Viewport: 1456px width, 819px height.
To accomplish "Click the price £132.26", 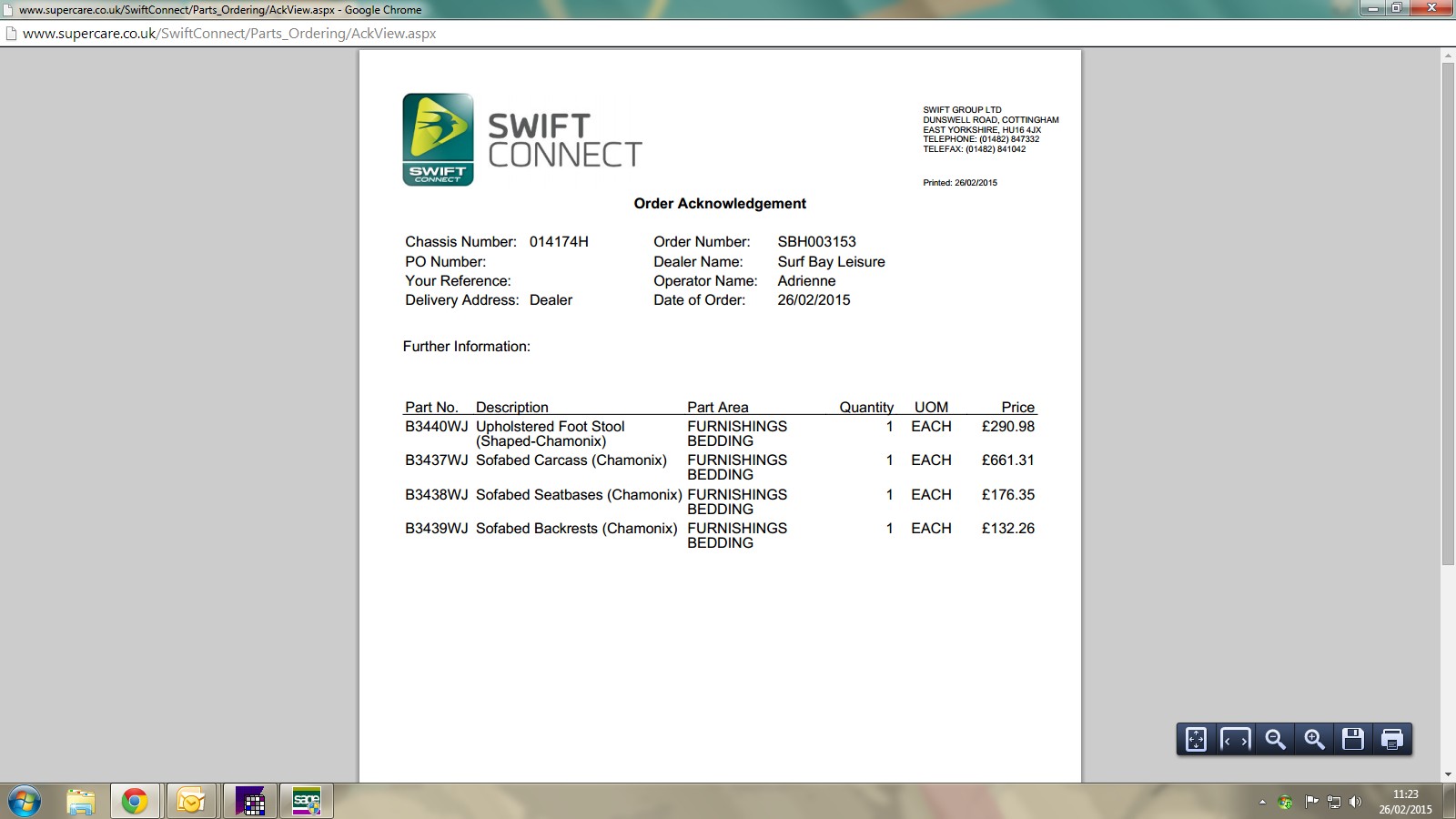I will pos(1008,529).
